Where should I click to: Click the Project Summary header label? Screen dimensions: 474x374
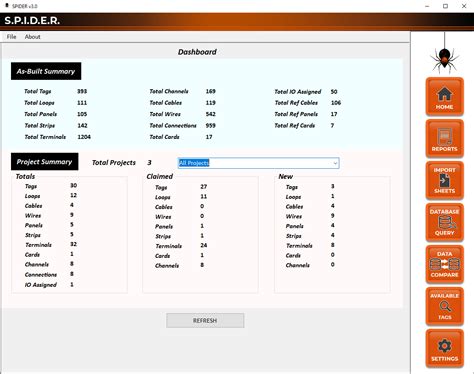(x=45, y=162)
